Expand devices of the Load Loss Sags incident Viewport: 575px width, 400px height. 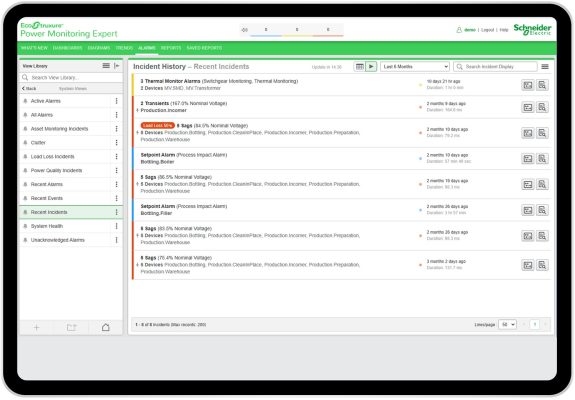coord(138,133)
